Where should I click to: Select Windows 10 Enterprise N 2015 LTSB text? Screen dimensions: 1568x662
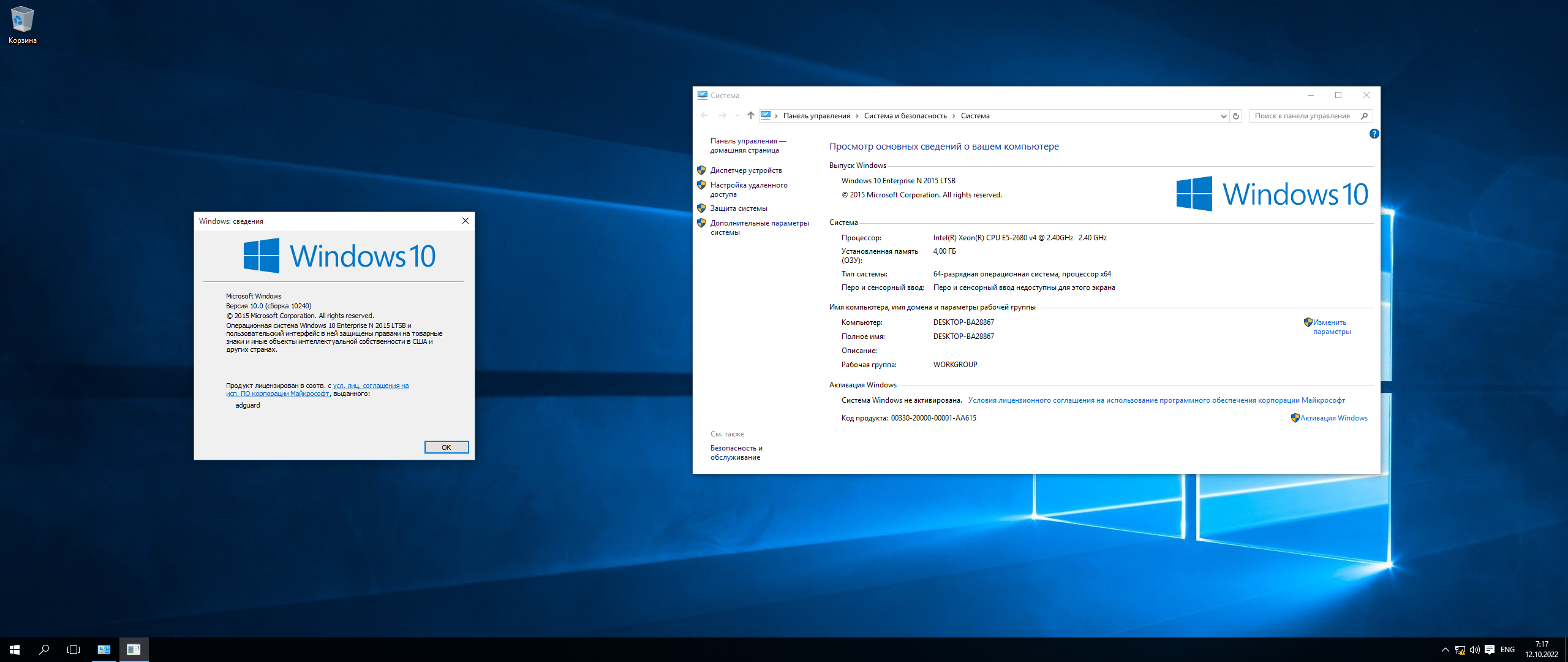point(898,181)
